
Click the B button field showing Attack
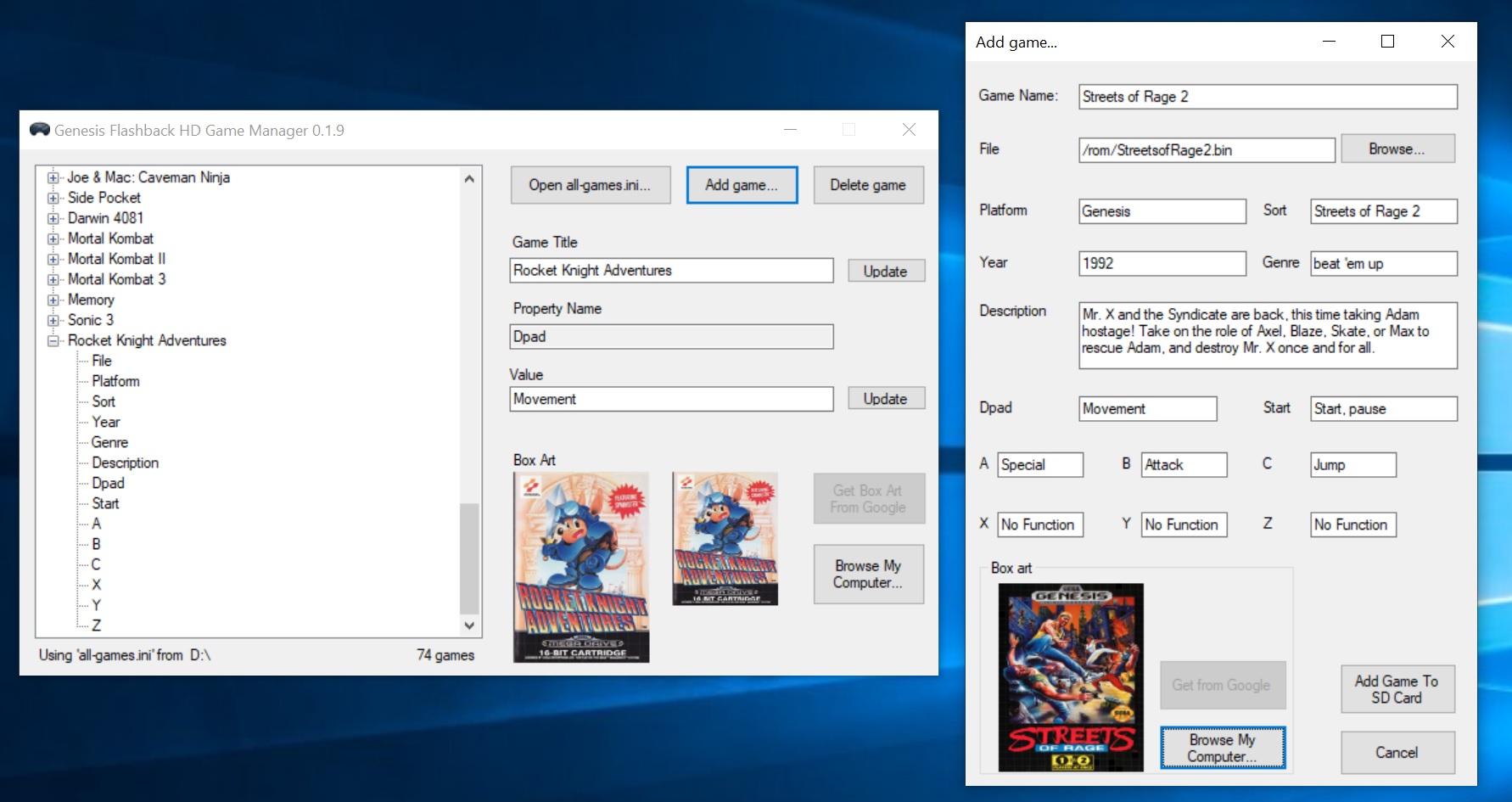[x=1184, y=465]
